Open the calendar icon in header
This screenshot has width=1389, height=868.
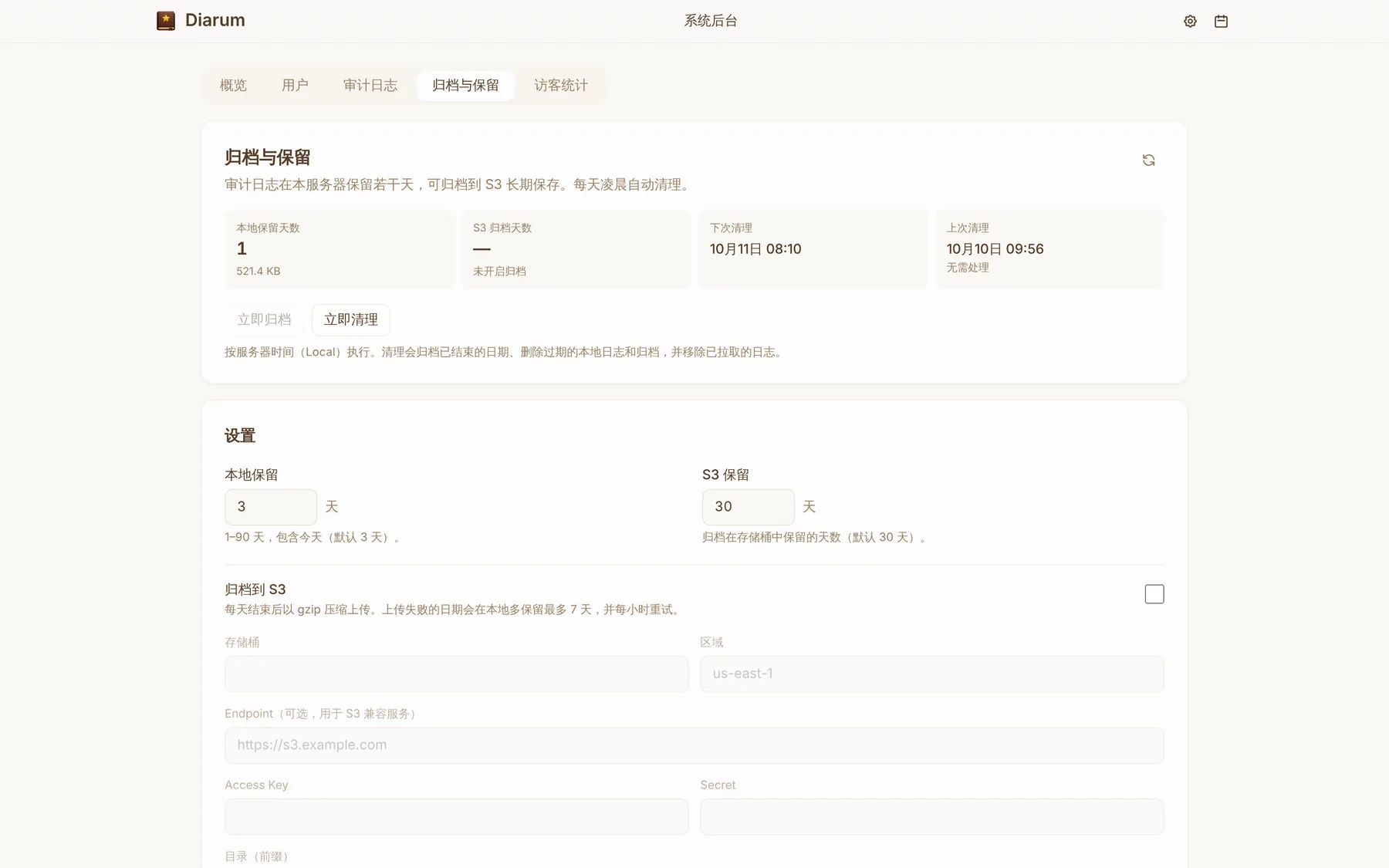click(1221, 22)
